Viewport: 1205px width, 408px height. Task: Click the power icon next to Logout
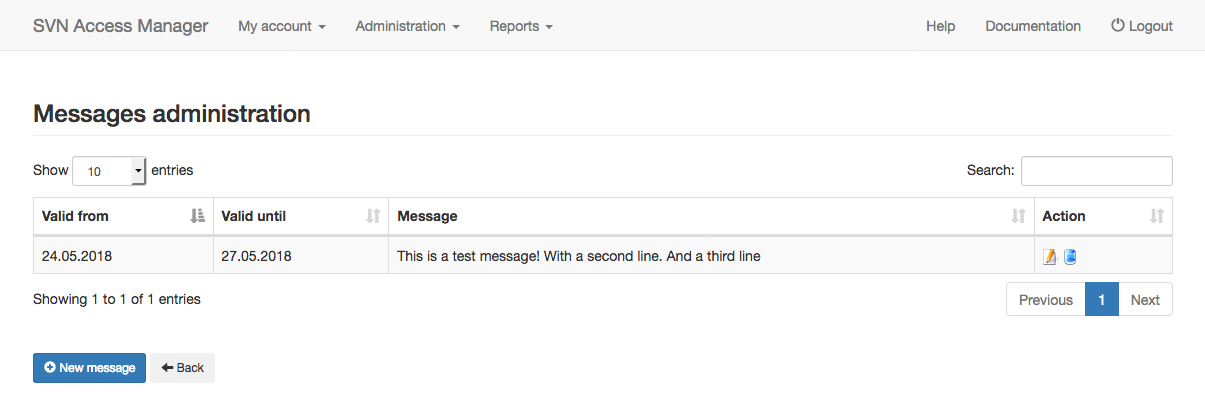point(1118,26)
